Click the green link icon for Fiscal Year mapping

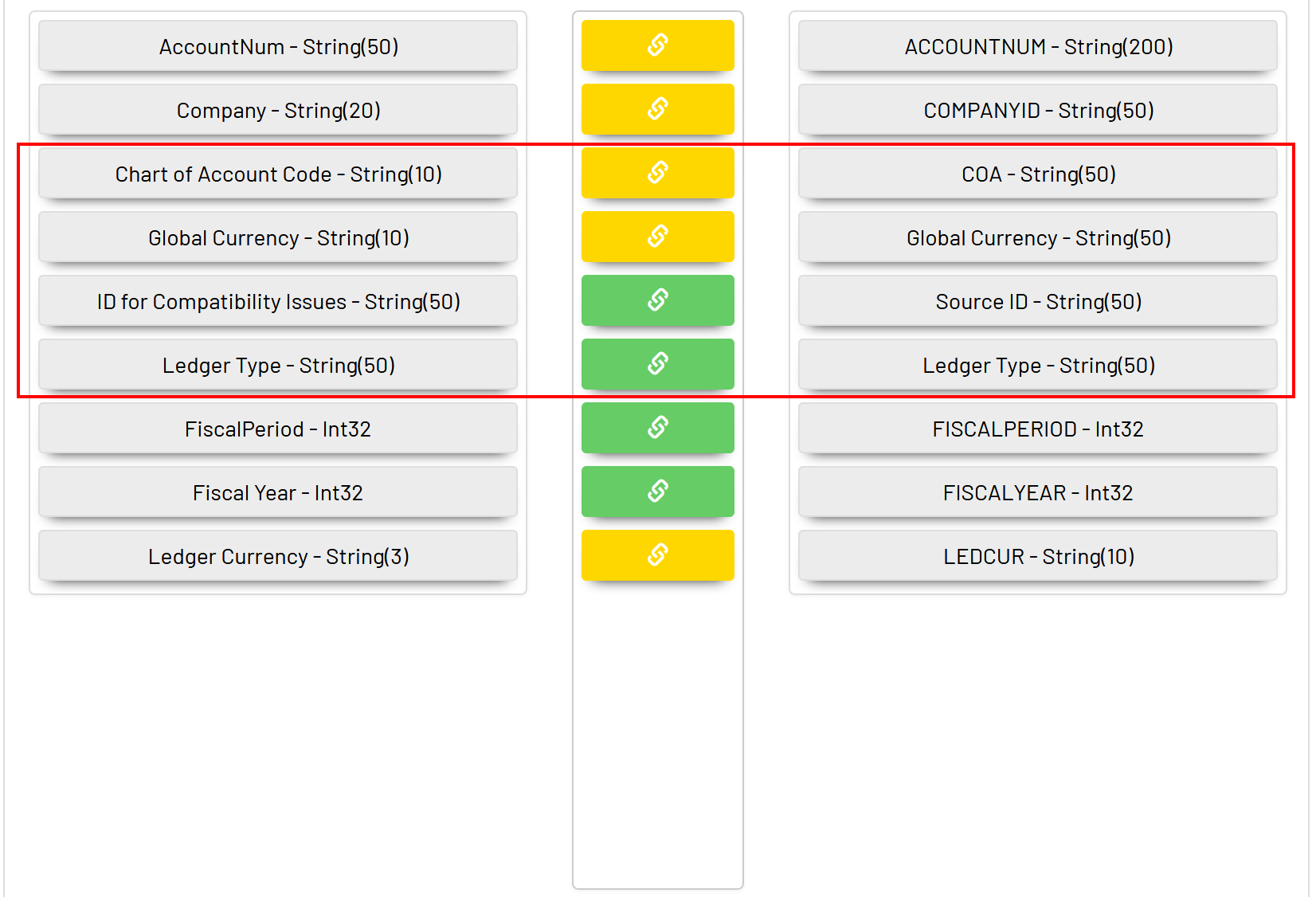pyautogui.click(x=657, y=492)
